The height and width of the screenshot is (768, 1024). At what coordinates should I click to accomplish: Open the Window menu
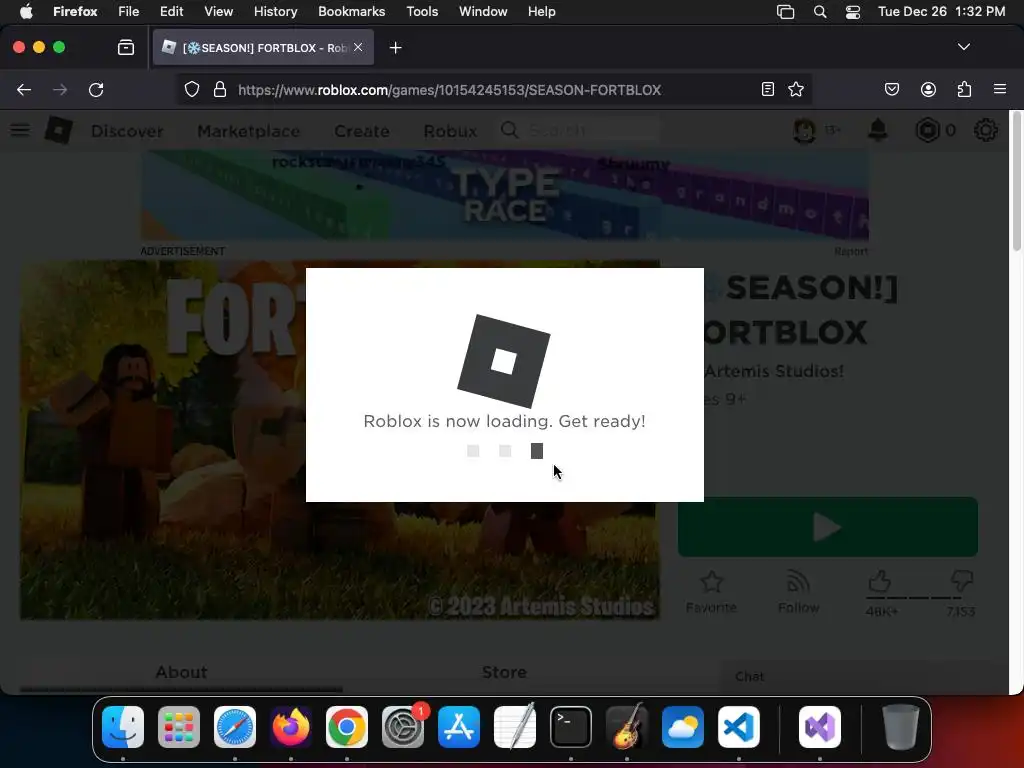click(x=483, y=11)
